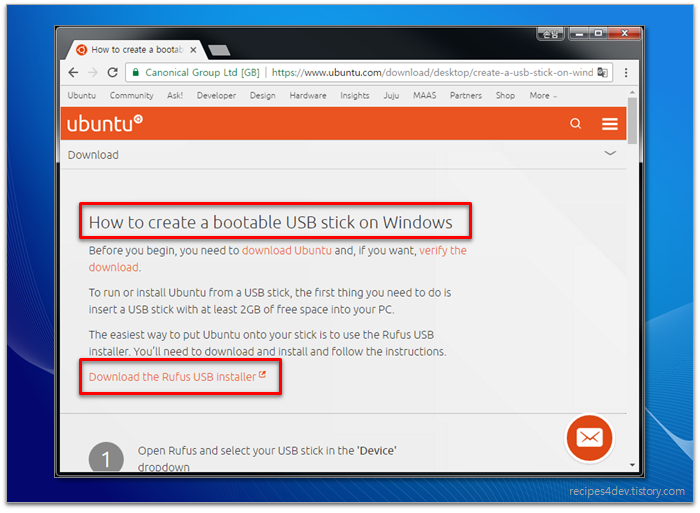Image resolution: width=700 pixels, height=513 pixels.
Task: Open the Ubuntu link in the top nav
Action: coord(82,96)
